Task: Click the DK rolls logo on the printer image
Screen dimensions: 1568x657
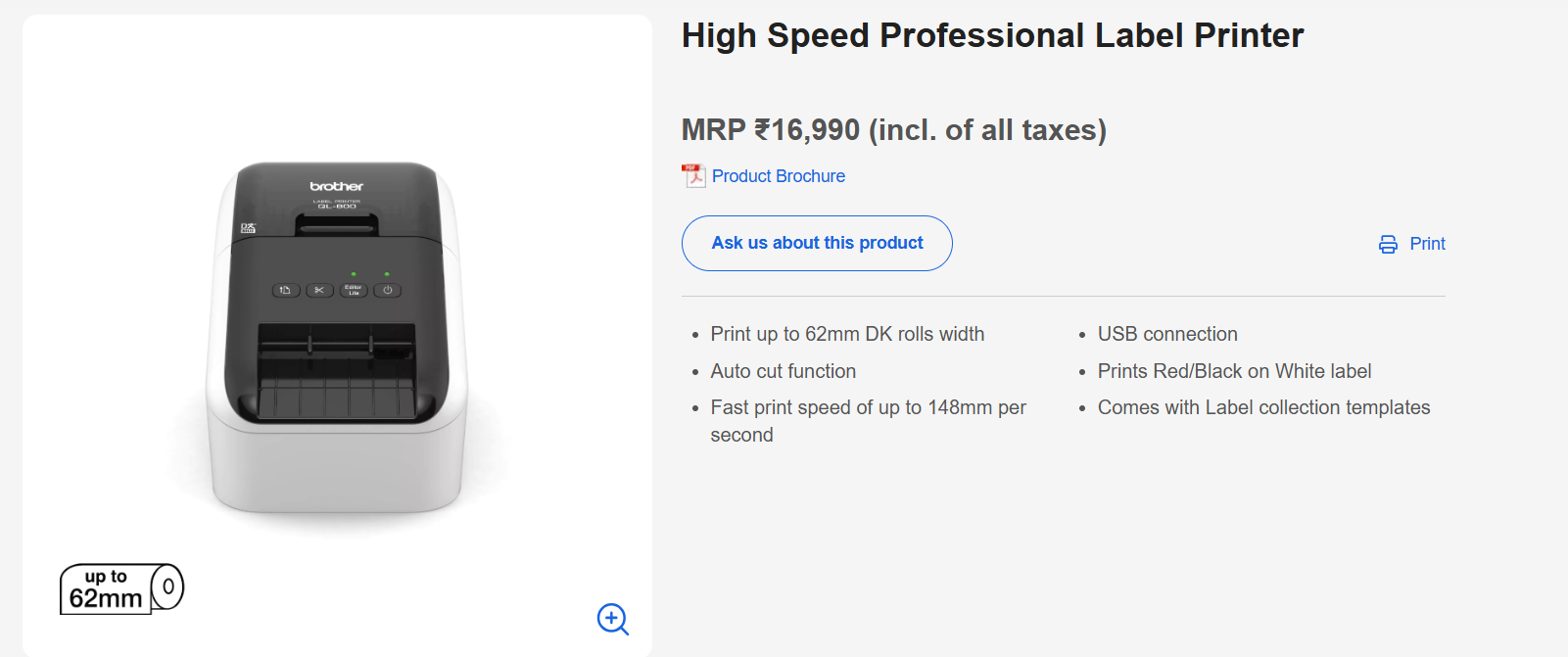Action: (248, 228)
